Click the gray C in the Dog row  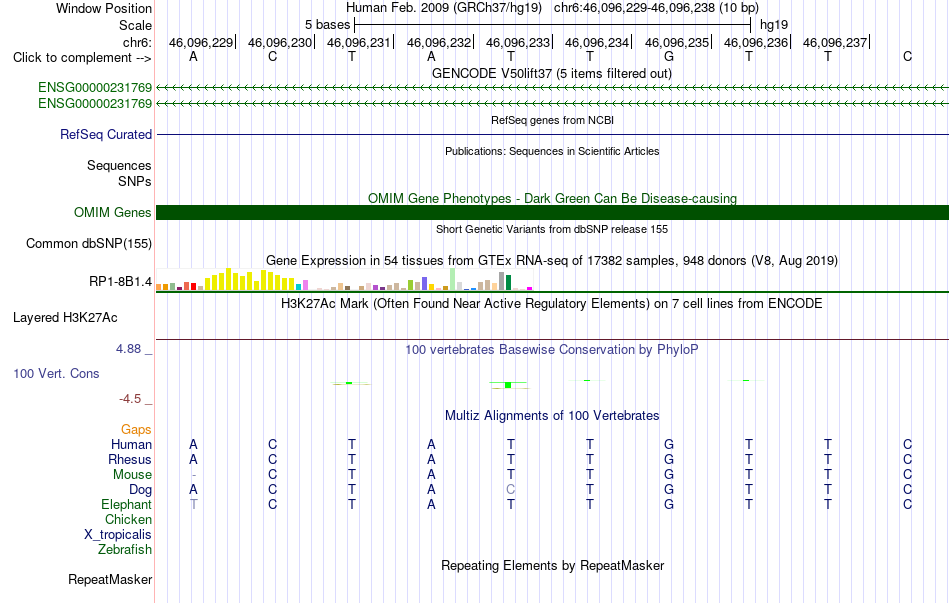(511, 490)
